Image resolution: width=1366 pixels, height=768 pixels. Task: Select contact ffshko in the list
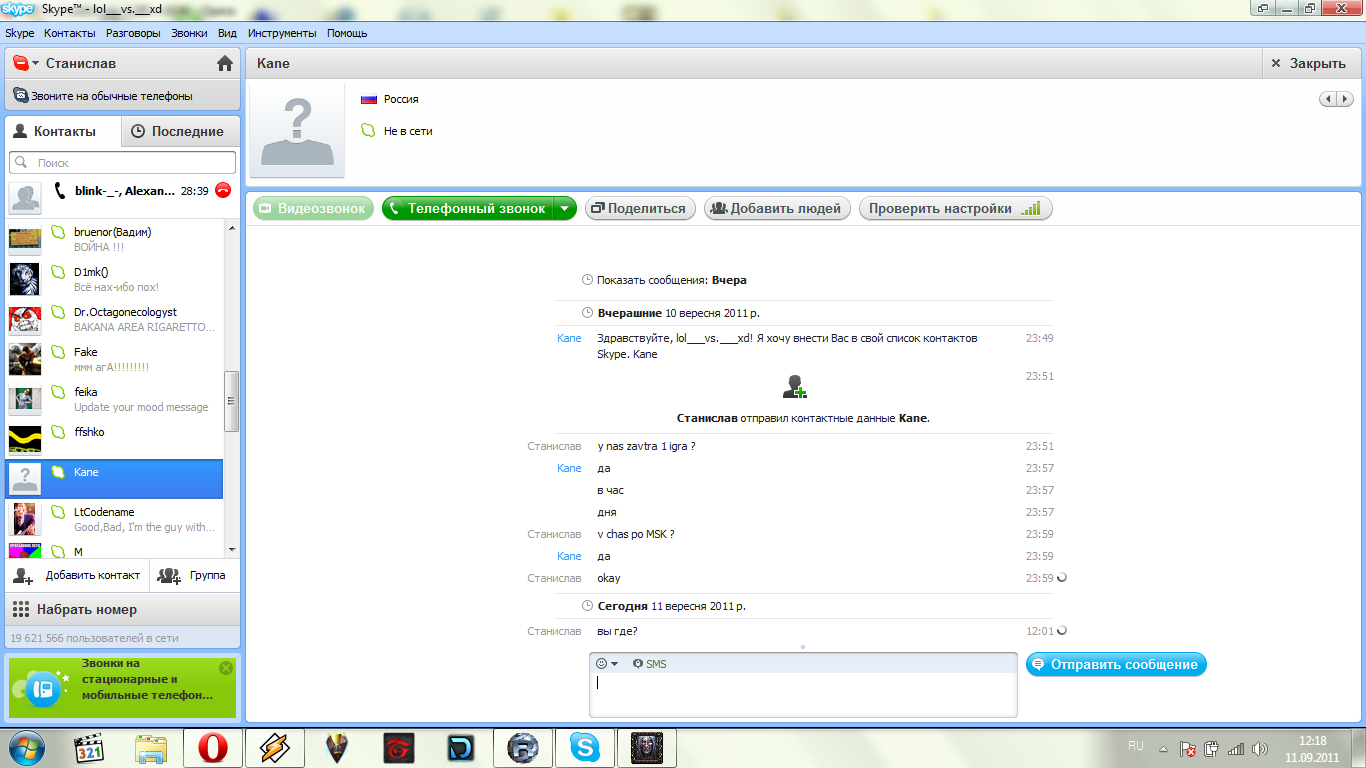[x=115, y=439]
